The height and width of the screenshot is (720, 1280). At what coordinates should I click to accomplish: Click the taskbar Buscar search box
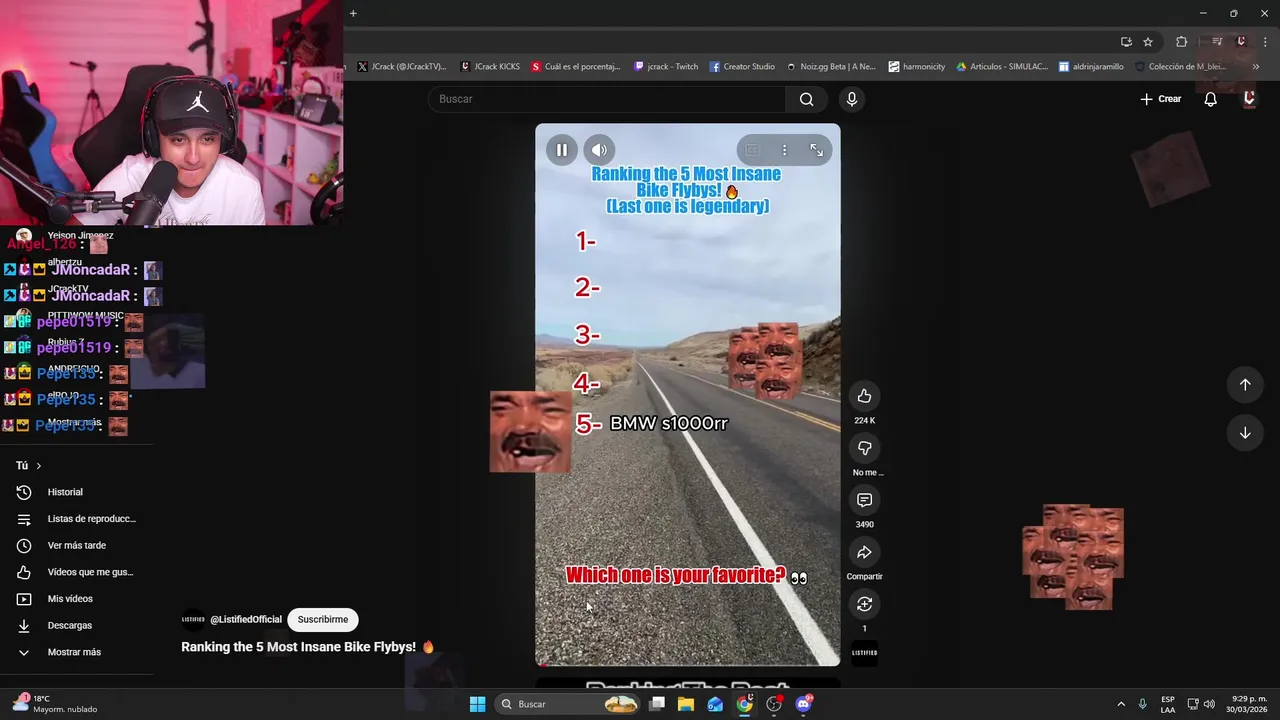[567, 704]
